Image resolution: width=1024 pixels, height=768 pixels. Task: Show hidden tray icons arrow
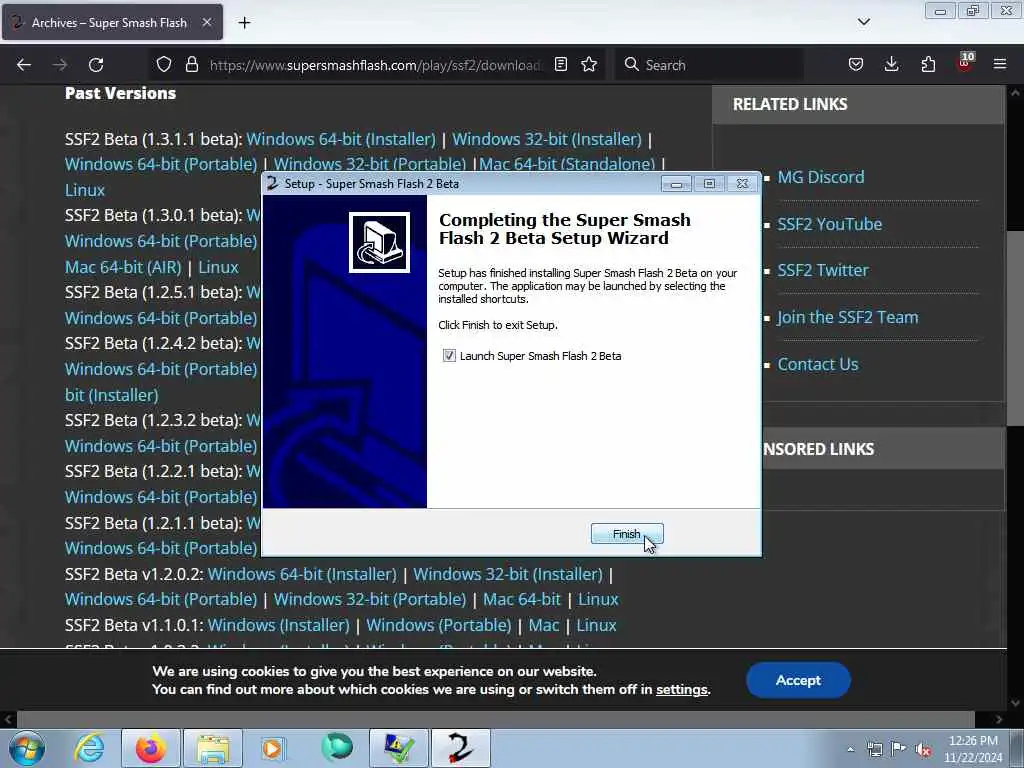click(x=850, y=749)
